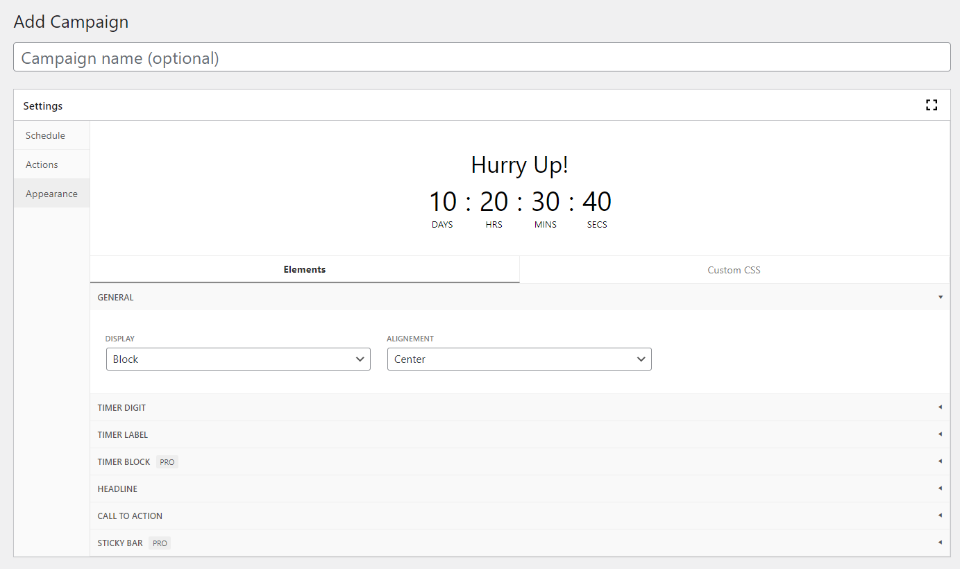The height and width of the screenshot is (569, 960).
Task: Click the Hurry Up! headline preview
Action: tap(519, 165)
